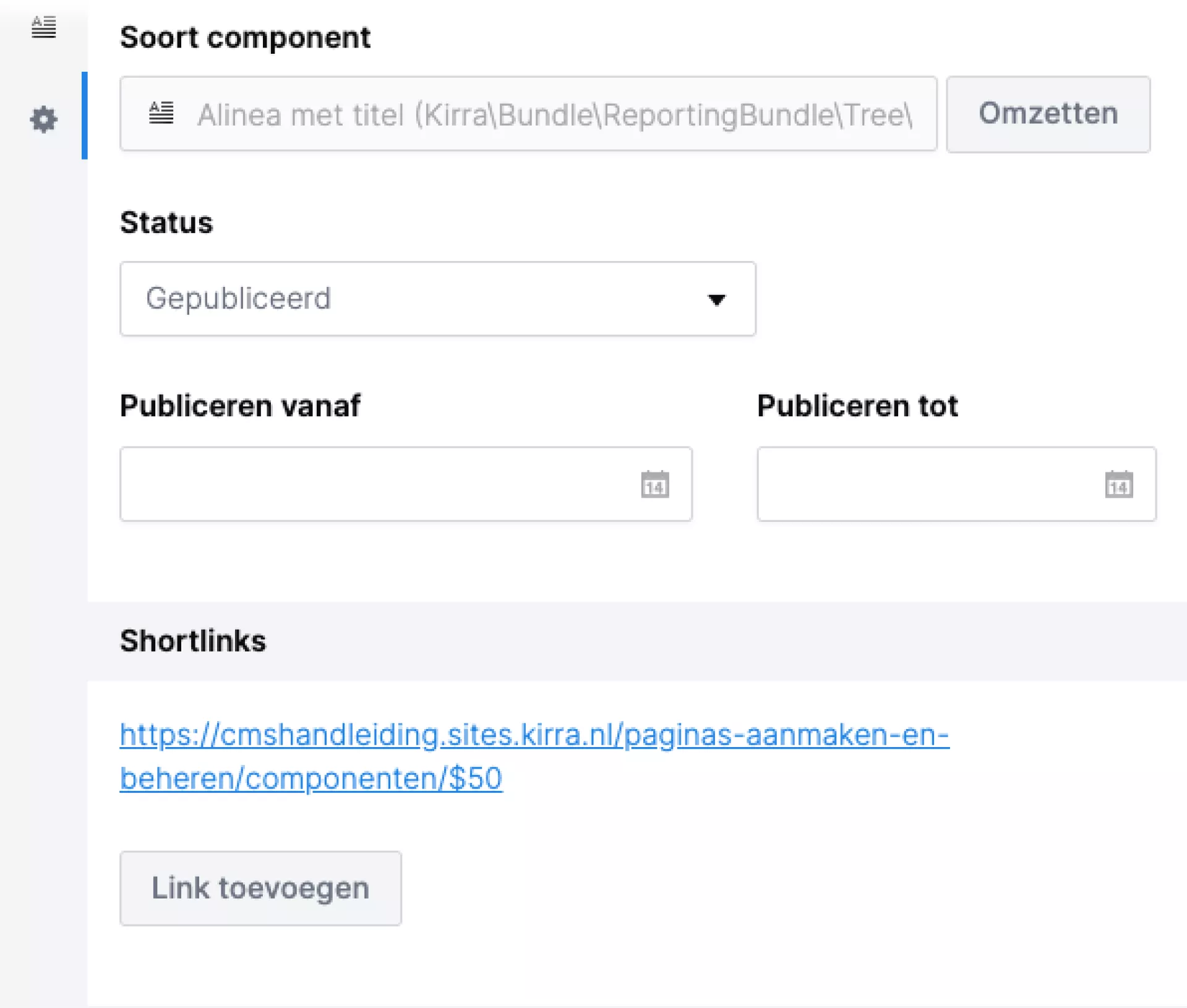Focus the Publiceren vanaf date field
This screenshot has height=1008, width=1187.
(x=377, y=484)
